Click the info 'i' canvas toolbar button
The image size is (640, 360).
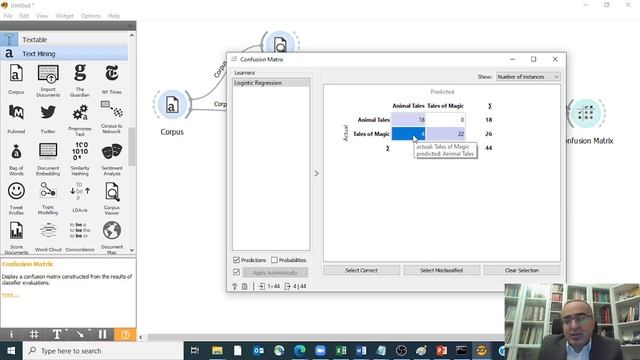pyautogui.click(x=11, y=335)
